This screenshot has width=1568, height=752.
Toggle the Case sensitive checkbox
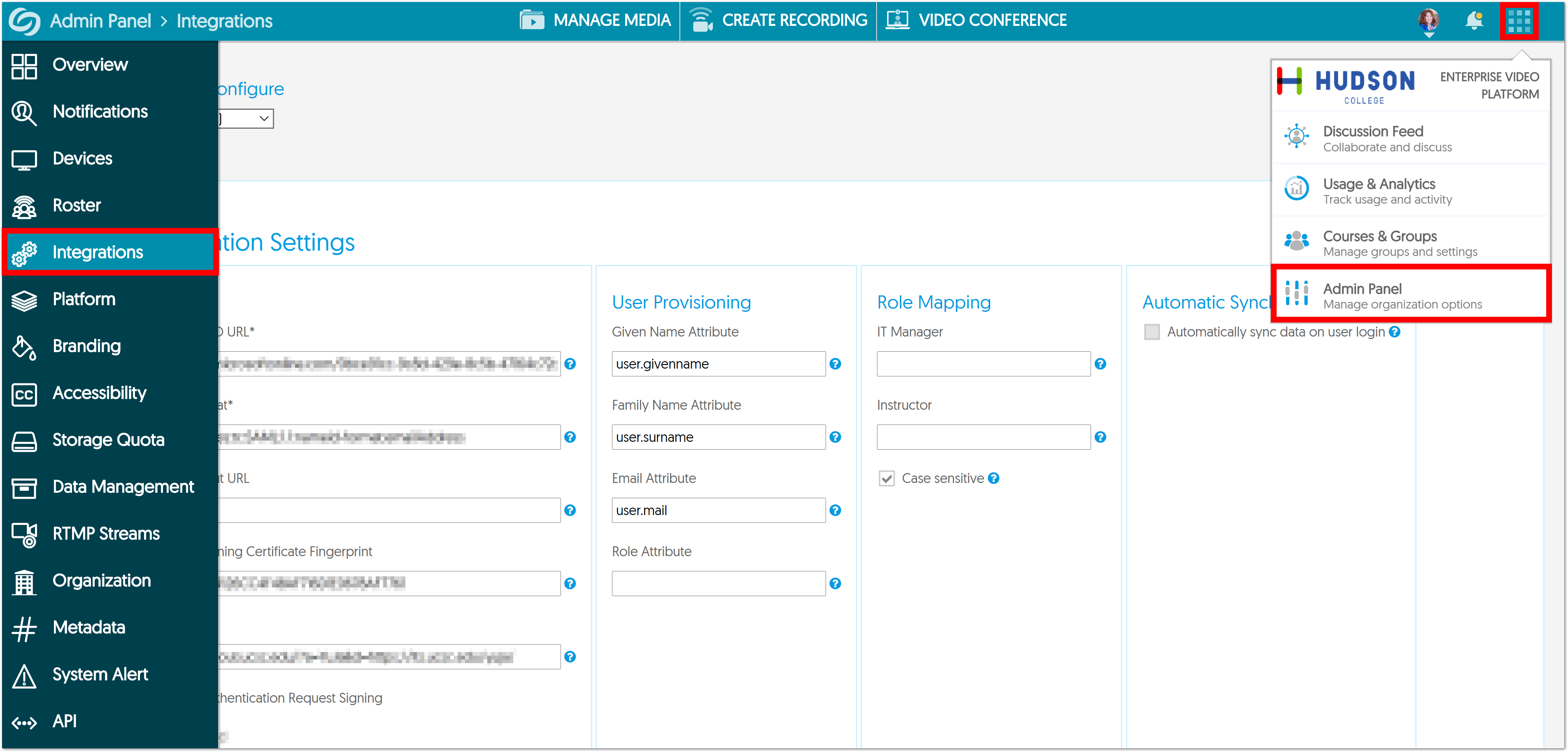coord(886,479)
